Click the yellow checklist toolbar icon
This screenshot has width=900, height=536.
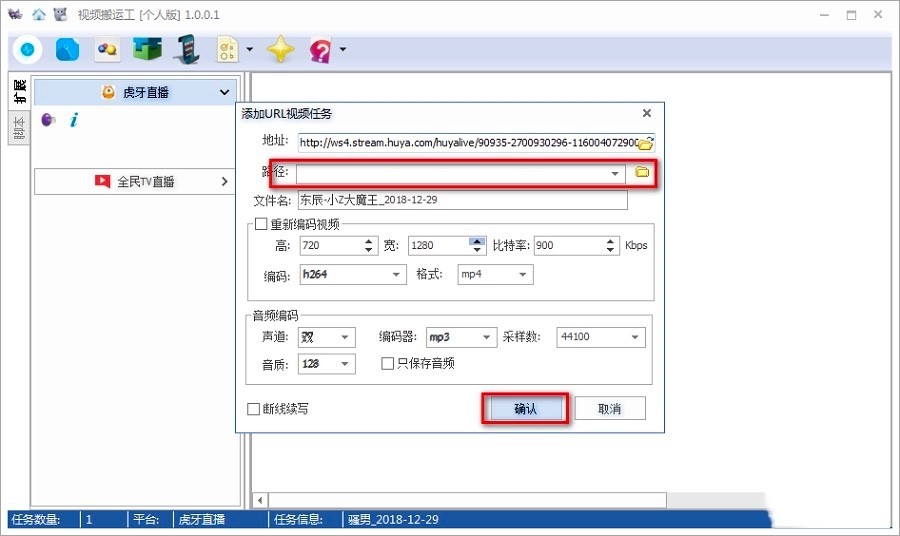tap(227, 49)
